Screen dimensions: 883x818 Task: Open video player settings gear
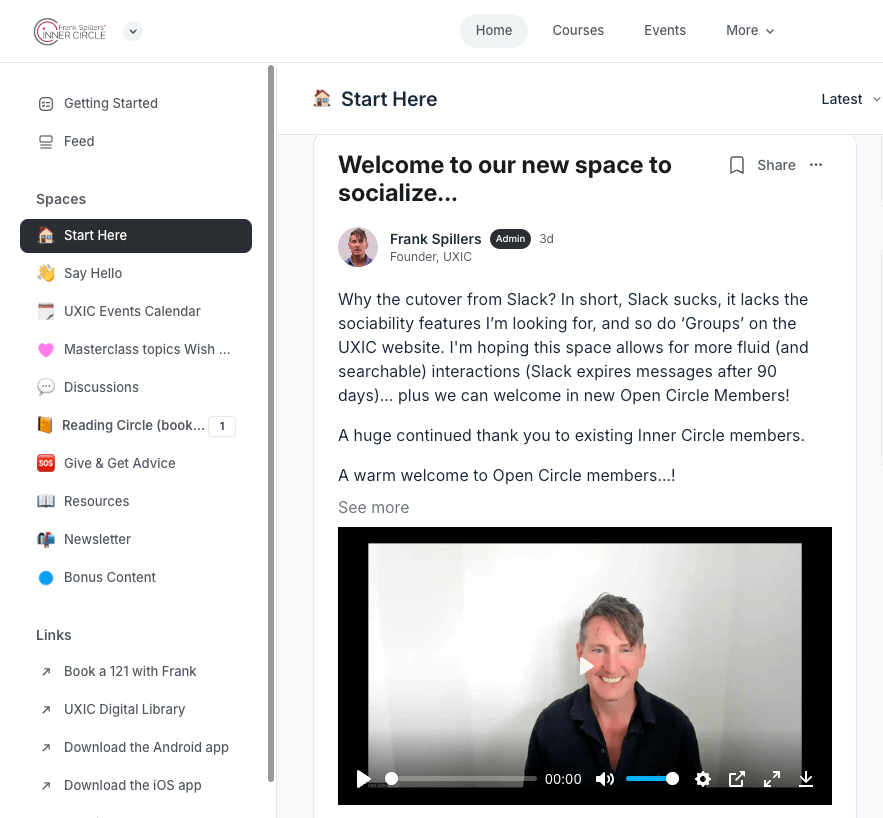click(703, 779)
